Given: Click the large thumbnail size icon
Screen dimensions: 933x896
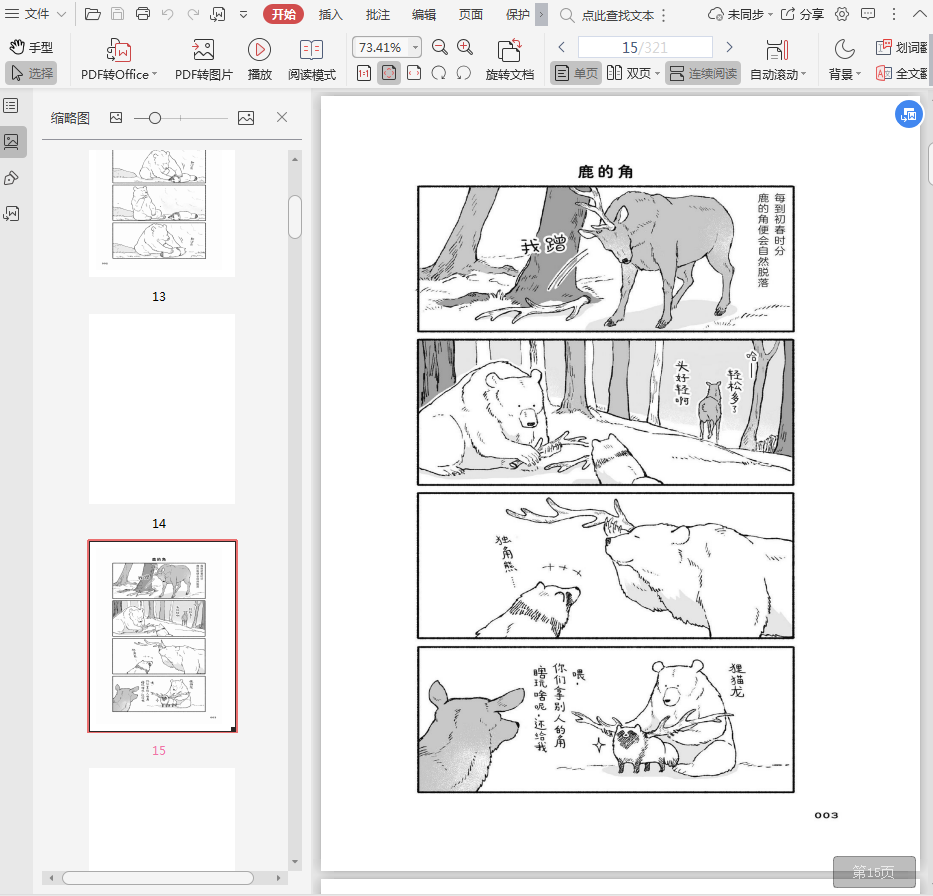Looking at the screenshot, I should coord(246,118).
